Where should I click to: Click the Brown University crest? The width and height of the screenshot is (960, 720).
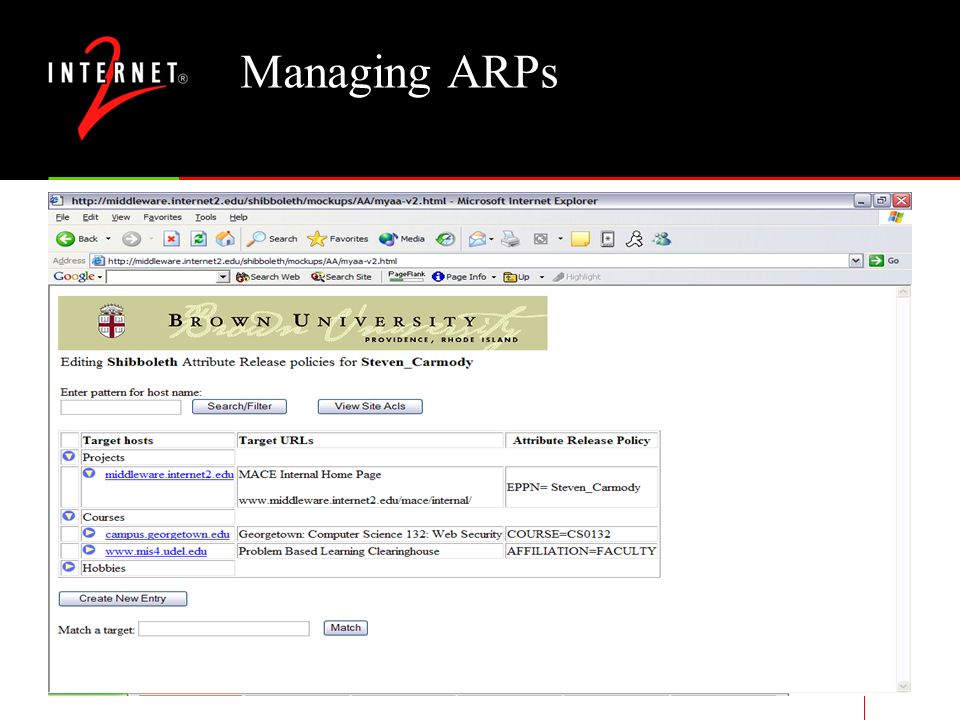(111, 321)
